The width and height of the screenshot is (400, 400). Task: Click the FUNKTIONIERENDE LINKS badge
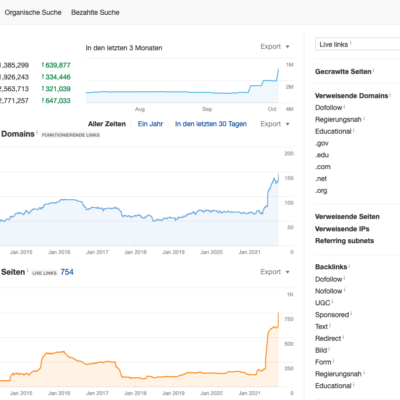71,135
